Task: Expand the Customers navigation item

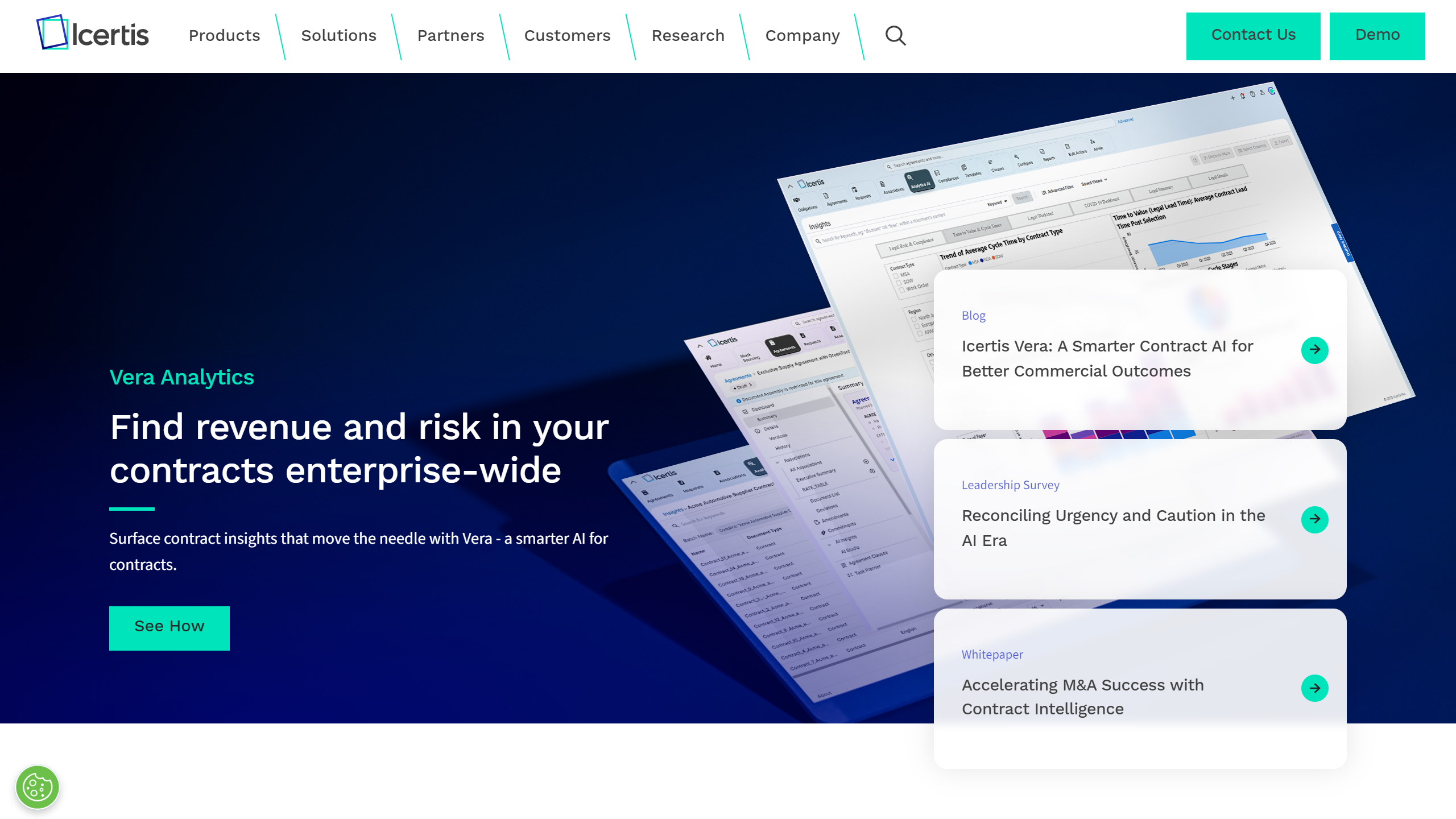Action: click(567, 36)
